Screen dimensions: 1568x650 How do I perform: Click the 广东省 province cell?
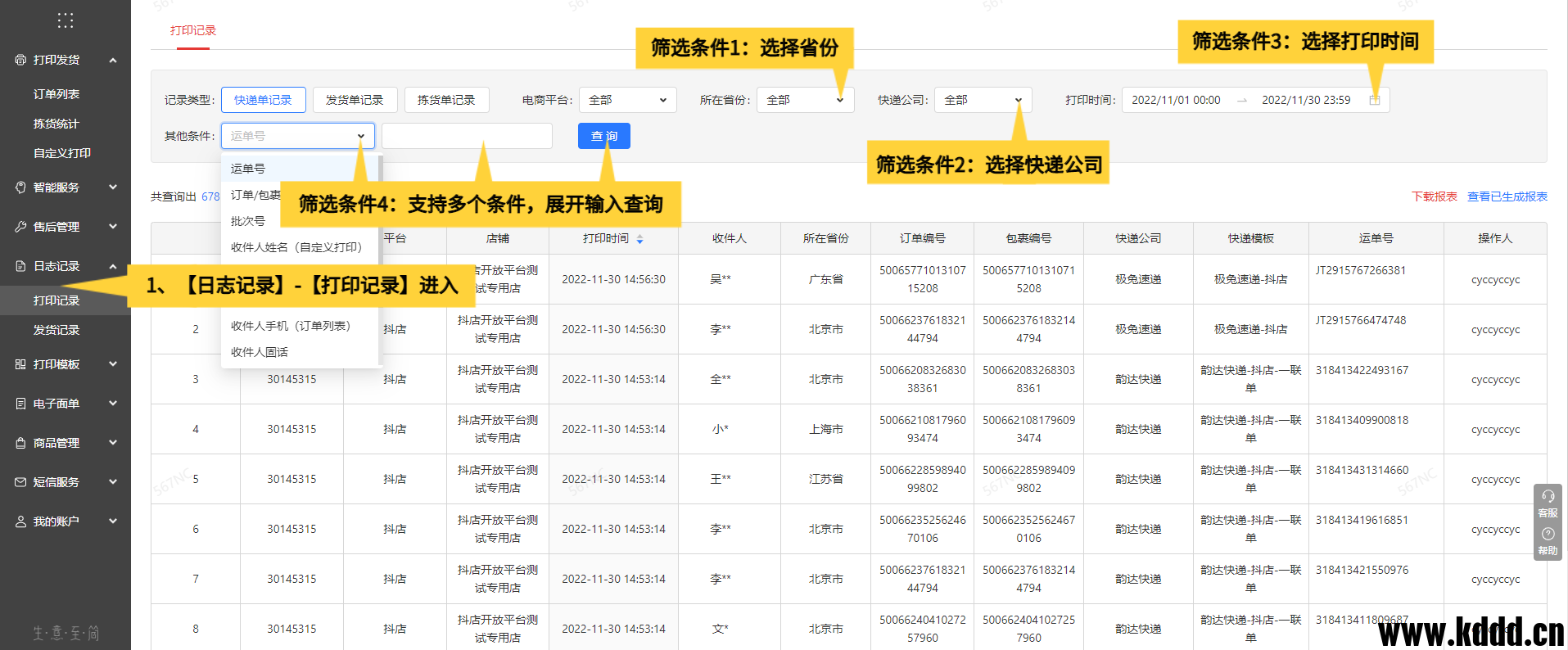point(826,279)
